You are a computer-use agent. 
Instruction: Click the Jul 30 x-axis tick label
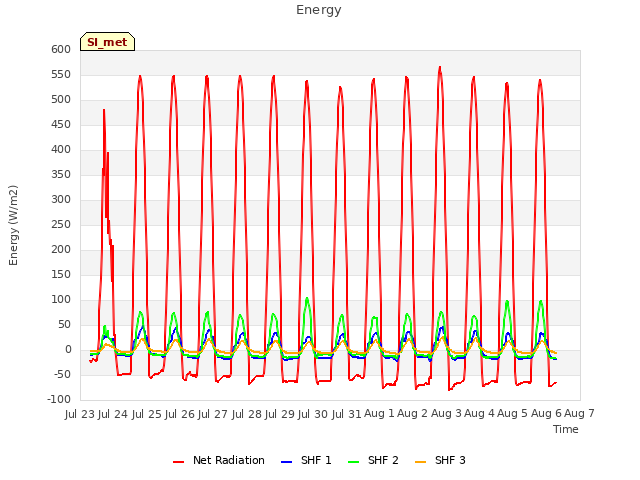coord(313,414)
